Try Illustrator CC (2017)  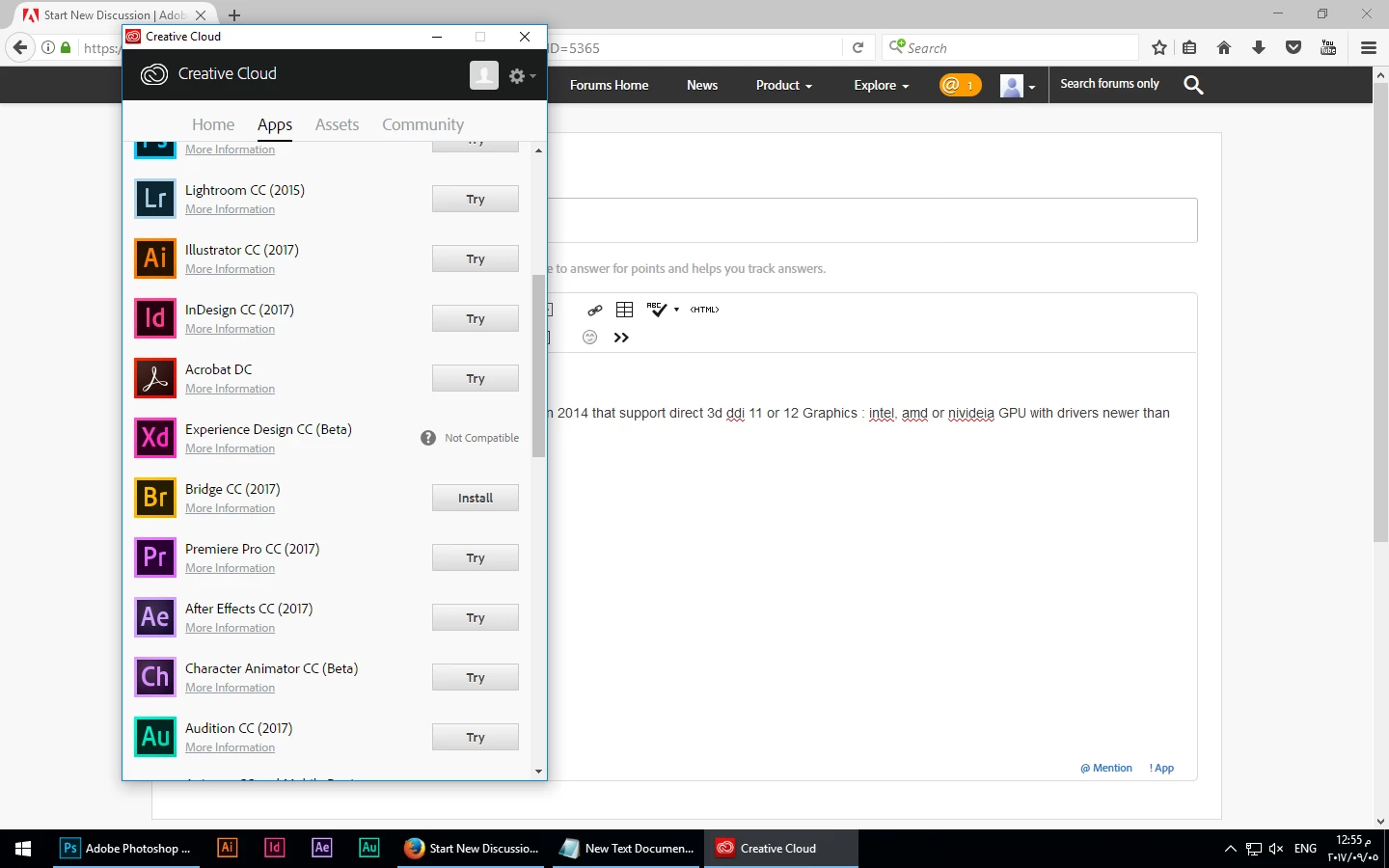coord(476,258)
